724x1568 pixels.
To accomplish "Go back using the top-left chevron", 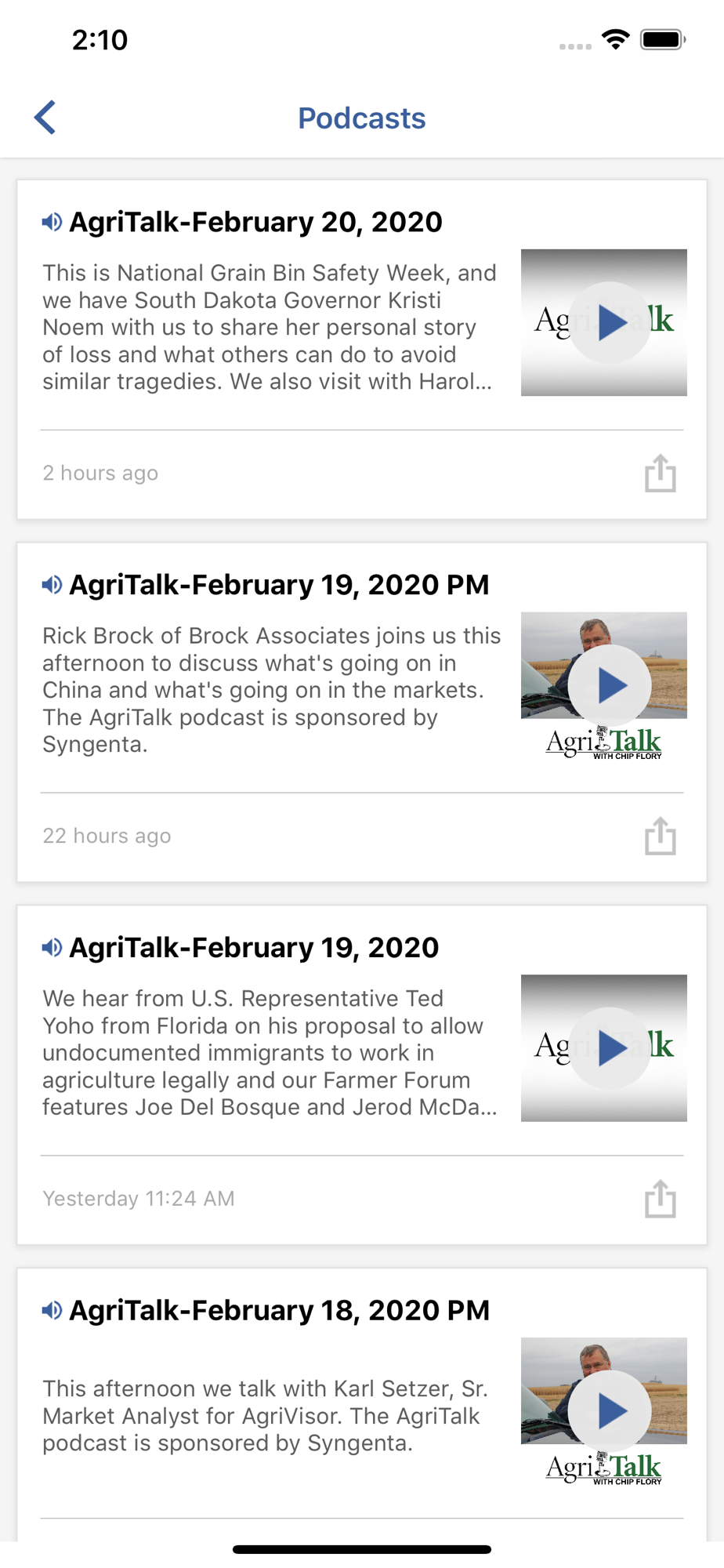I will pos(45,118).
